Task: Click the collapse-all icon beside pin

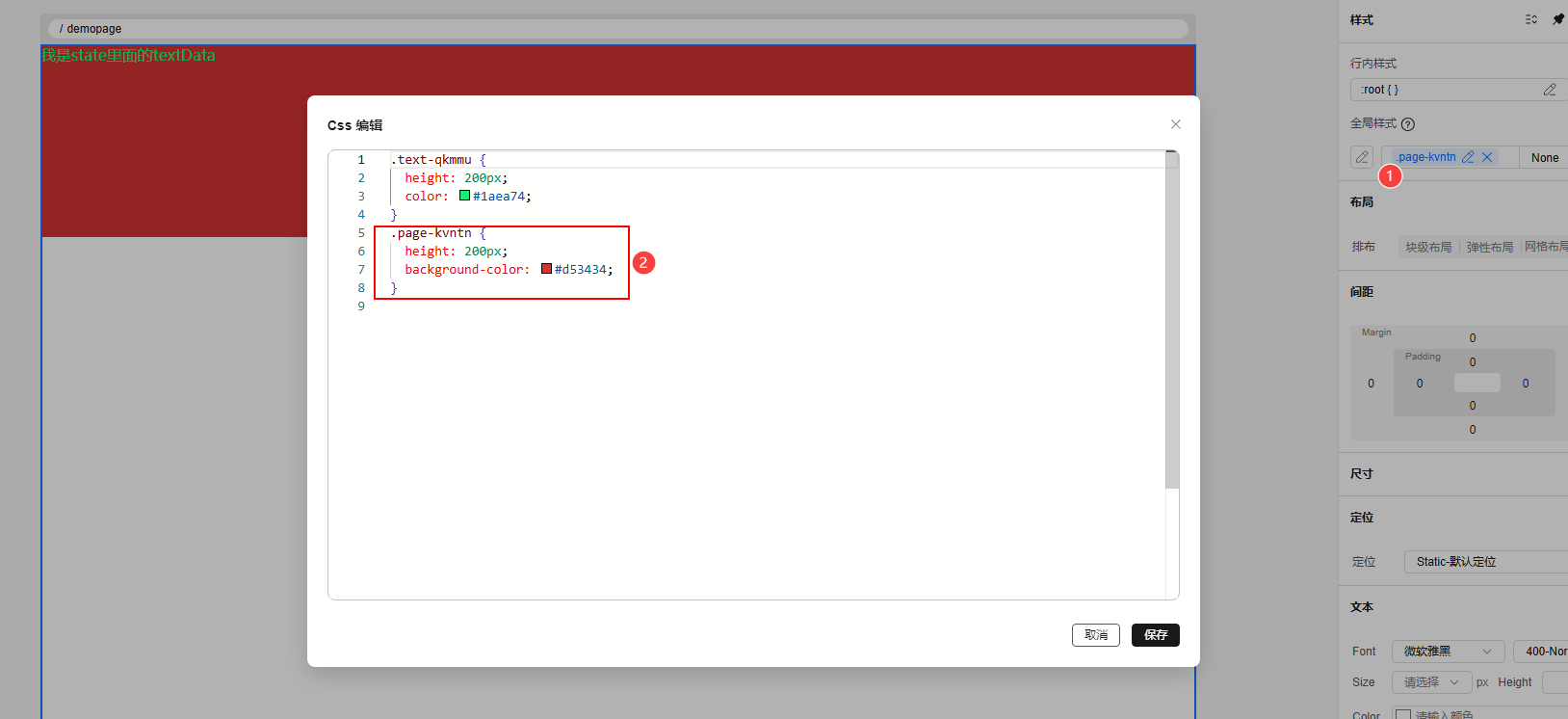Action: coord(1530,19)
